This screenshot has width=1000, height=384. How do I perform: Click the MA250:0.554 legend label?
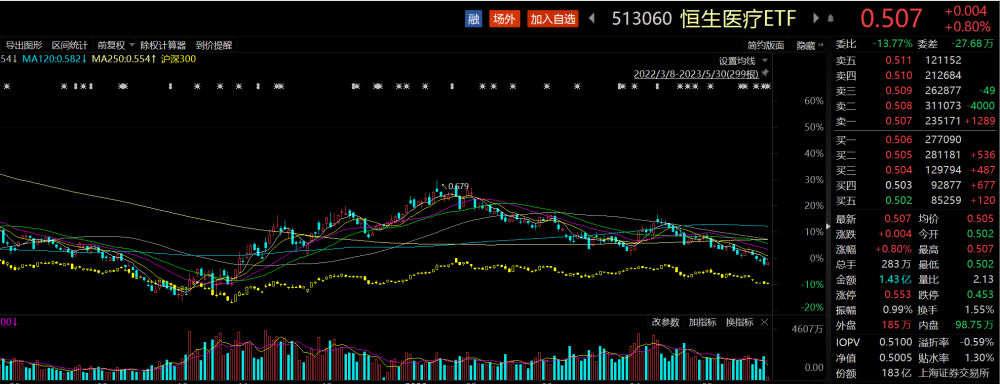point(123,59)
